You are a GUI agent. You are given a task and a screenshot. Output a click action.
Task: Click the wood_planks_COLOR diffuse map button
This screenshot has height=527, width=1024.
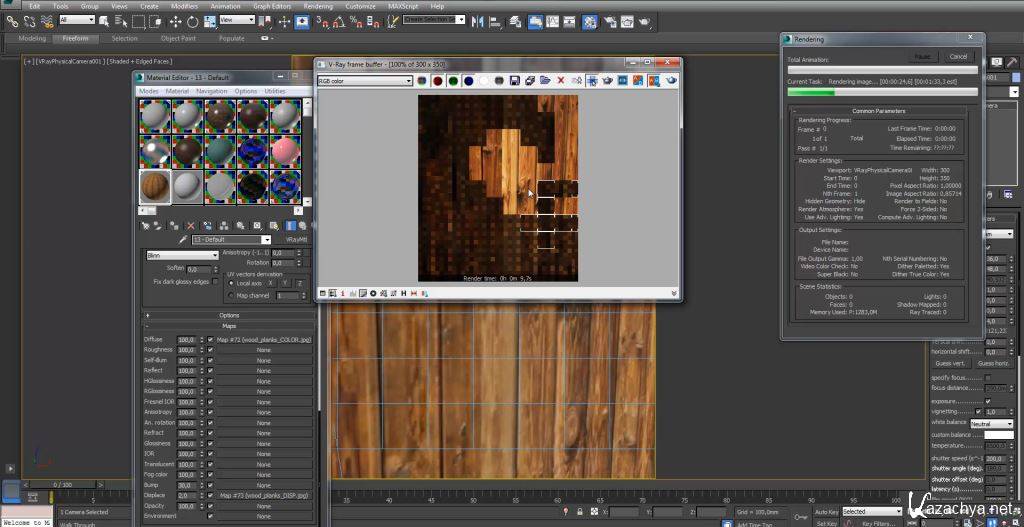pyautogui.click(x=263, y=340)
